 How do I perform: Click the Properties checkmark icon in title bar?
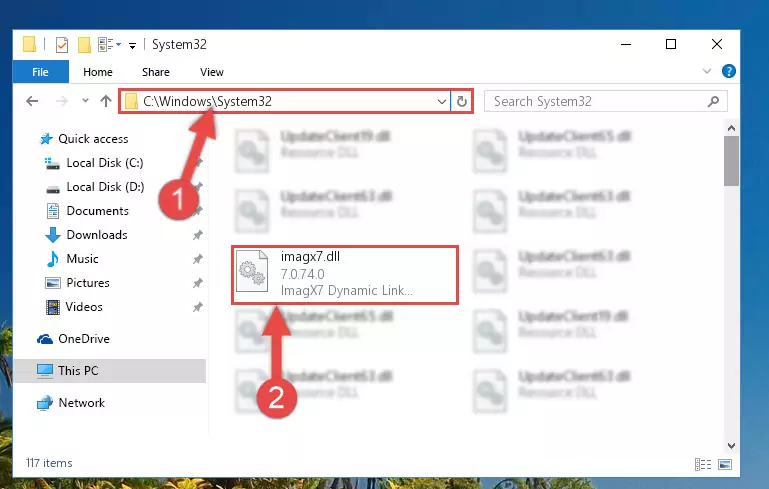point(62,45)
